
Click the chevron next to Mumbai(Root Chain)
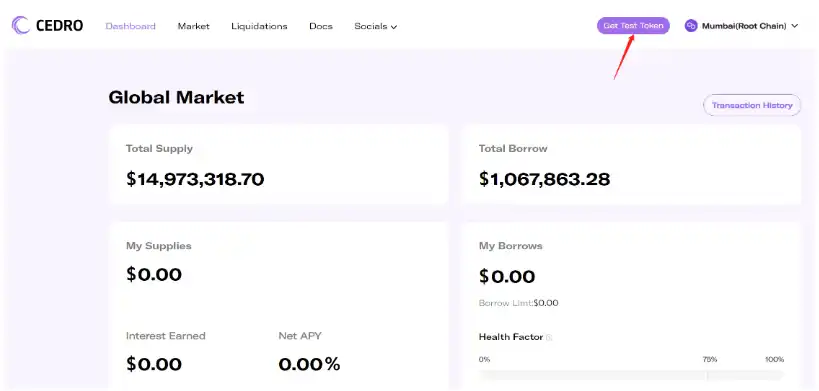(795, 26)
